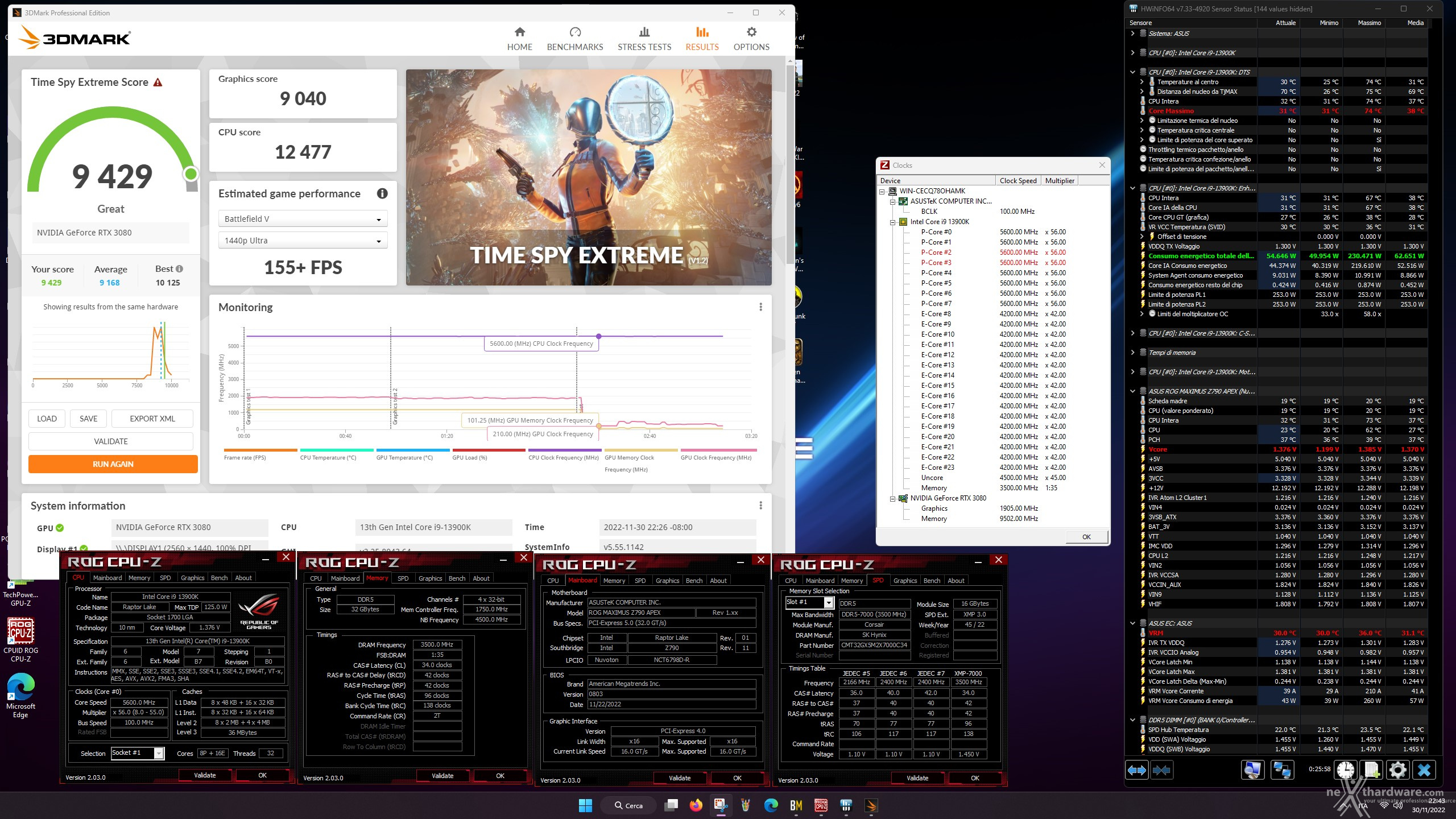Click the Cerca search box in taskbar
The image size is (1456, 819).
click(x=629, y=805)
